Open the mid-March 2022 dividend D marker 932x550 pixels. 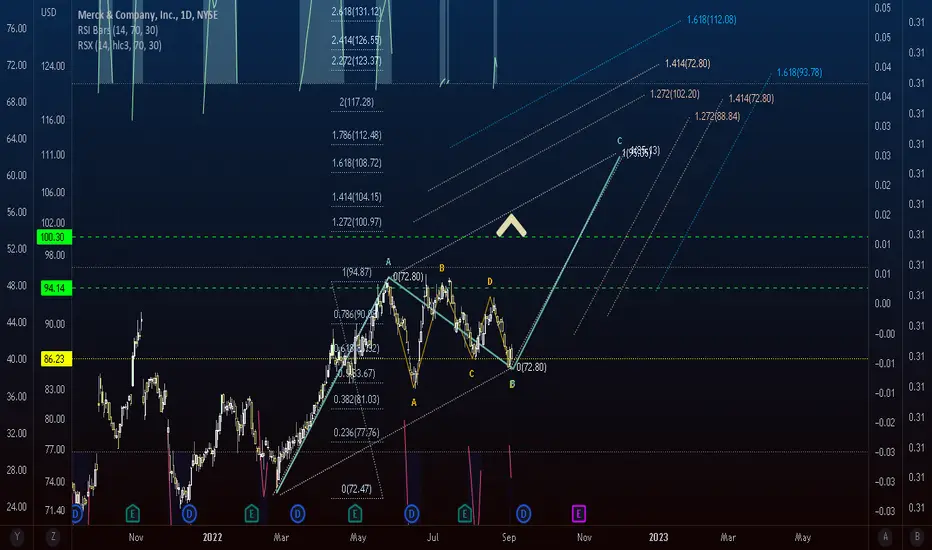[298, 513]
